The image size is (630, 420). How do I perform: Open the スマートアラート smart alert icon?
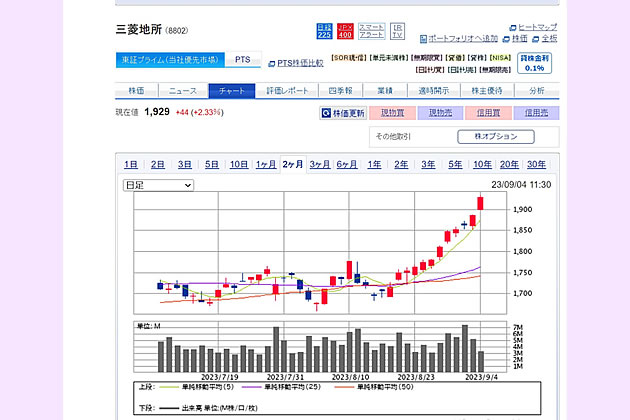[x=371, y=32]
